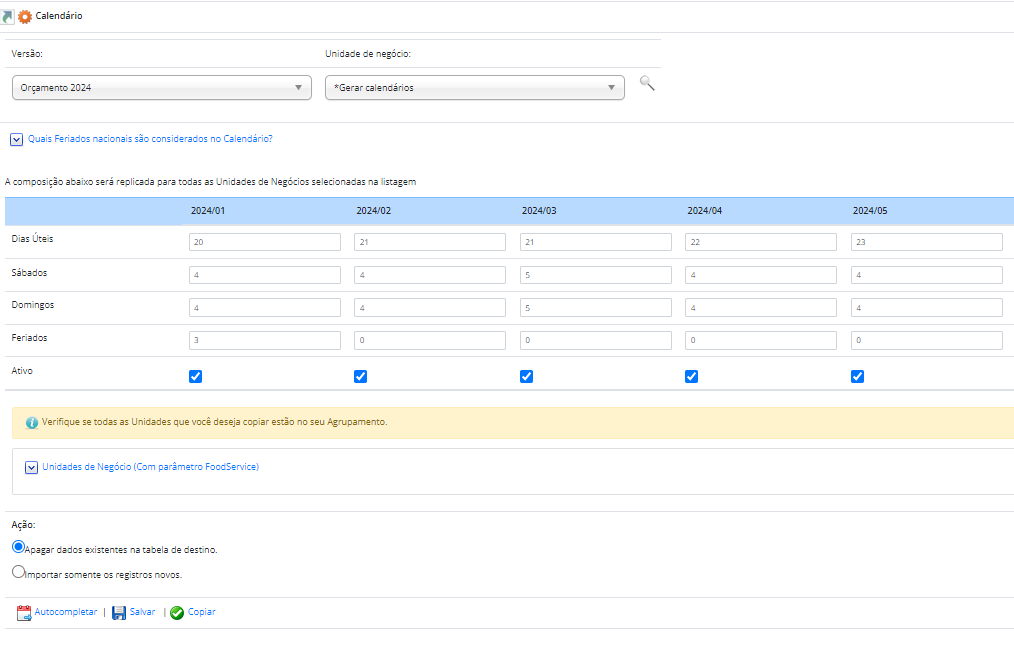The image size is (1014, 646).
Task: Click the Salvar floppy disk icon
Action: click(119, 612)
